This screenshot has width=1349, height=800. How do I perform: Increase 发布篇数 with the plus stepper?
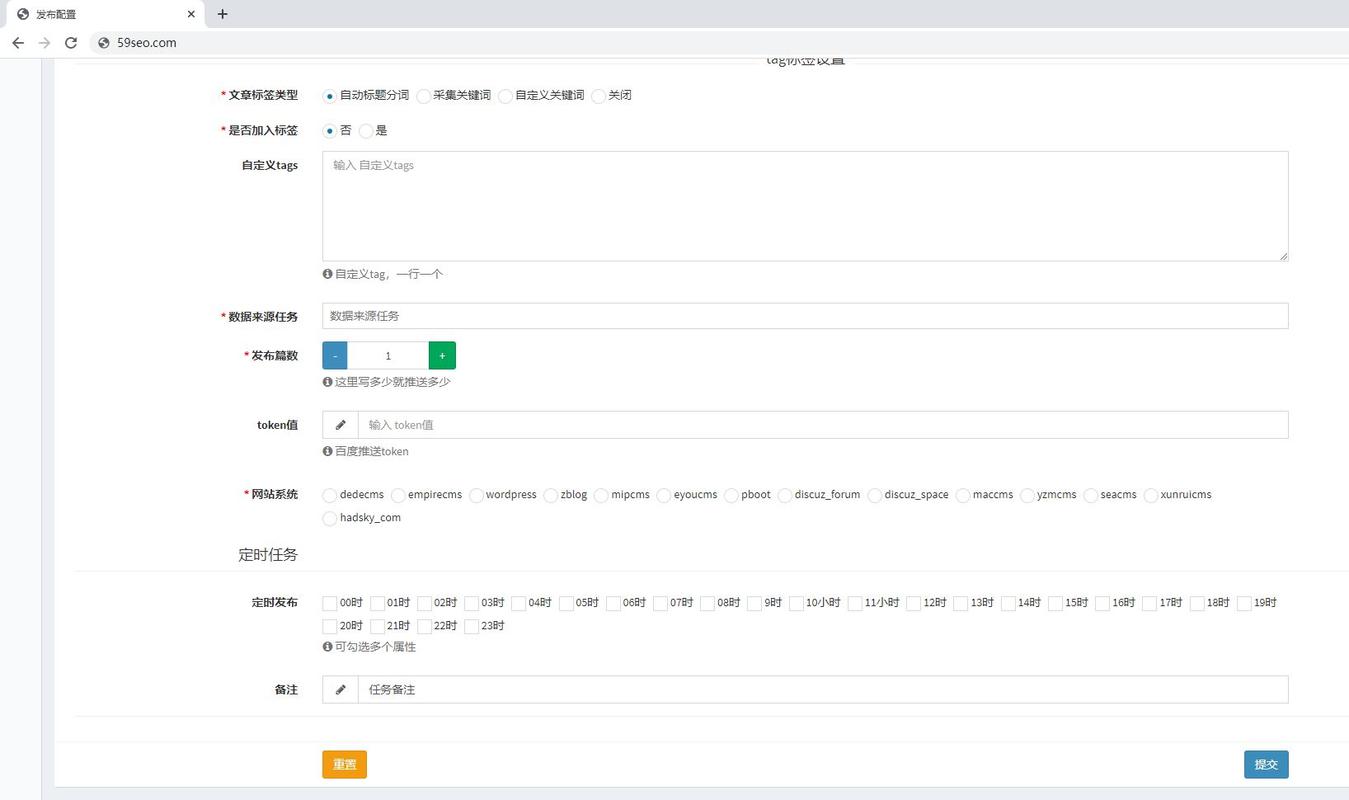[442, 355]
